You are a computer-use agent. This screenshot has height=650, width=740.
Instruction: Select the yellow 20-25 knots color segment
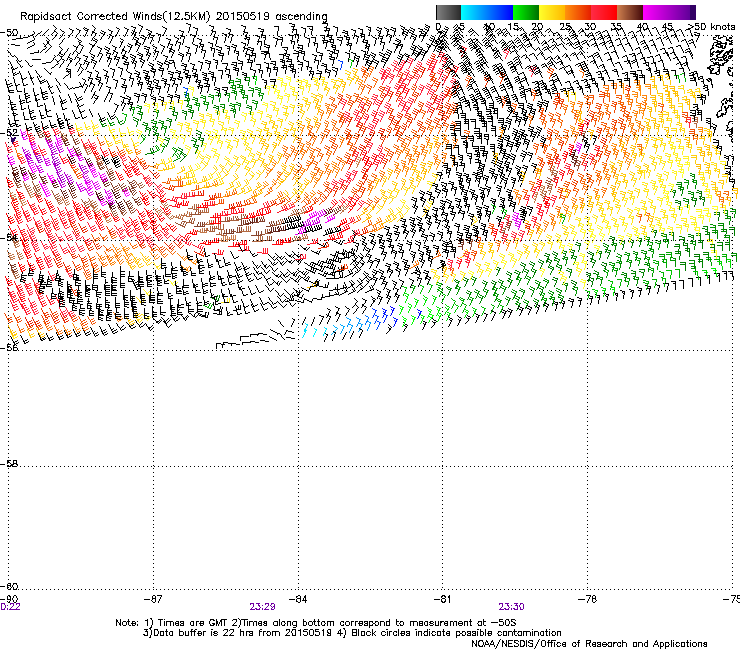click(x=552, y=12)
